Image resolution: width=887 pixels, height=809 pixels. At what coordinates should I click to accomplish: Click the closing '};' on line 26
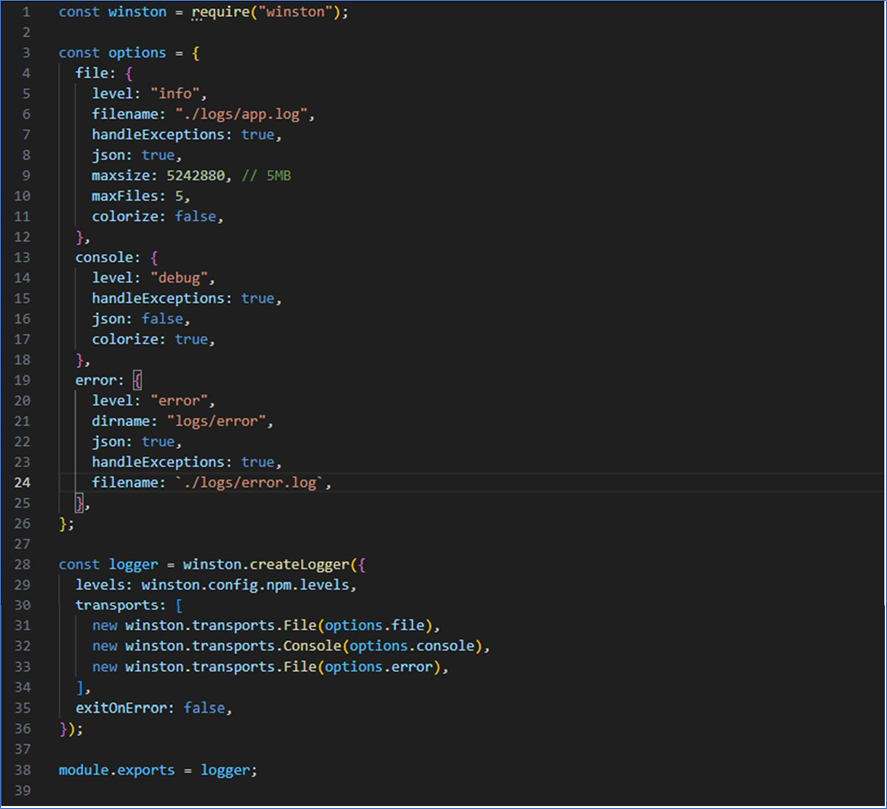pyautogui.click(x=66, y=524)
